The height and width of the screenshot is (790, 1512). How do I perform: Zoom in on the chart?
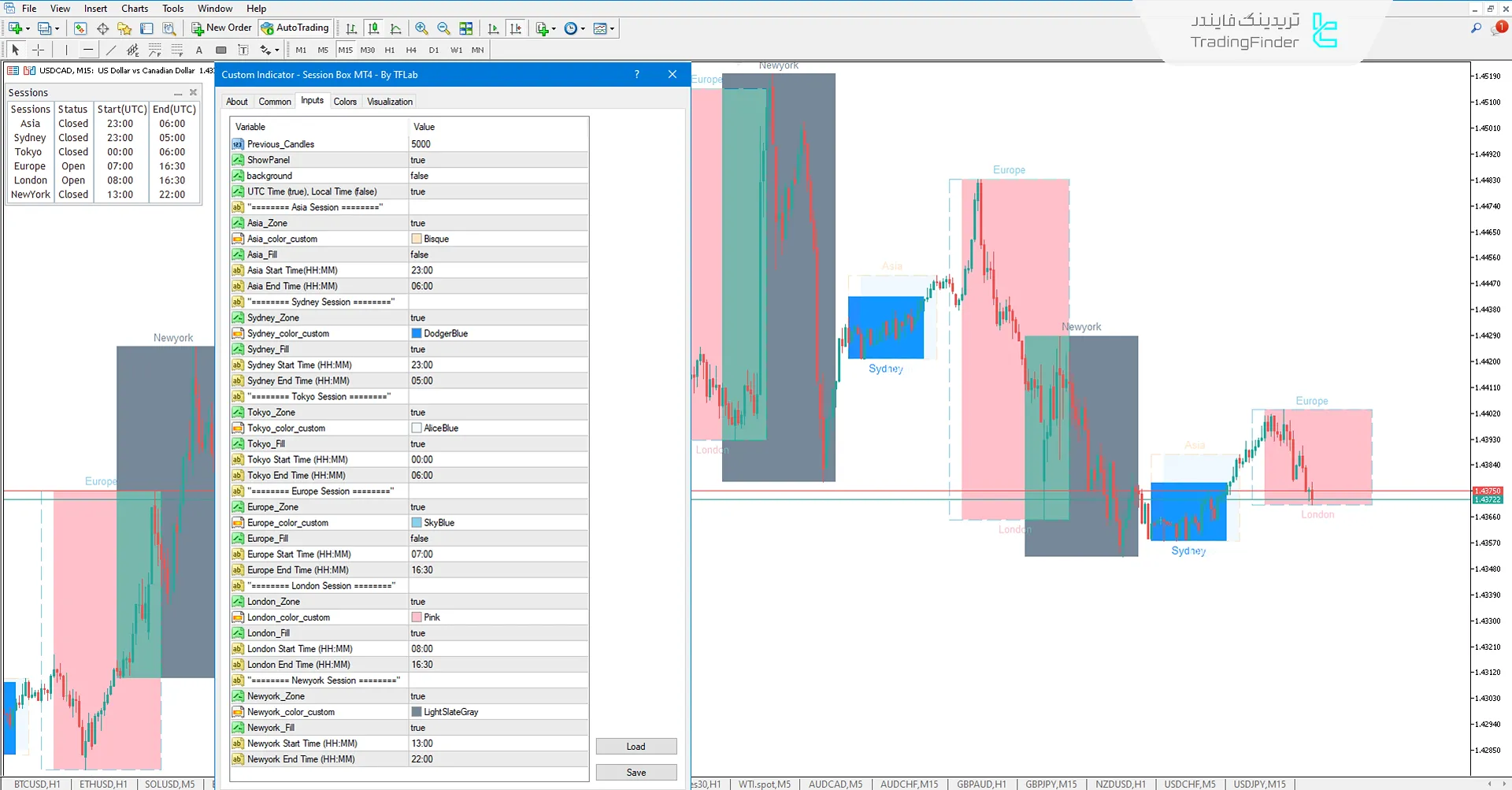[421, 28]
